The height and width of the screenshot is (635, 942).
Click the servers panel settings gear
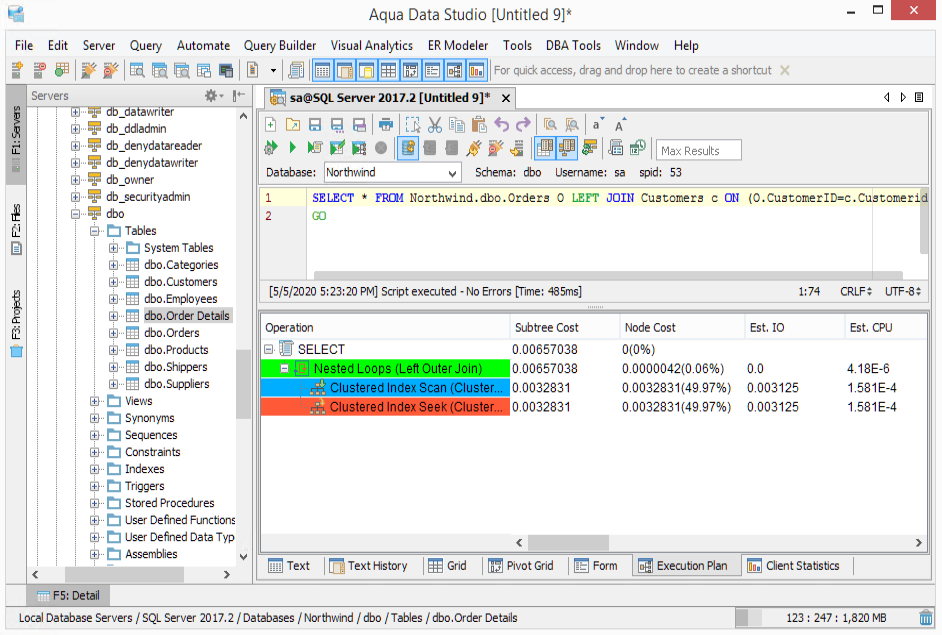tap(212, 96)
